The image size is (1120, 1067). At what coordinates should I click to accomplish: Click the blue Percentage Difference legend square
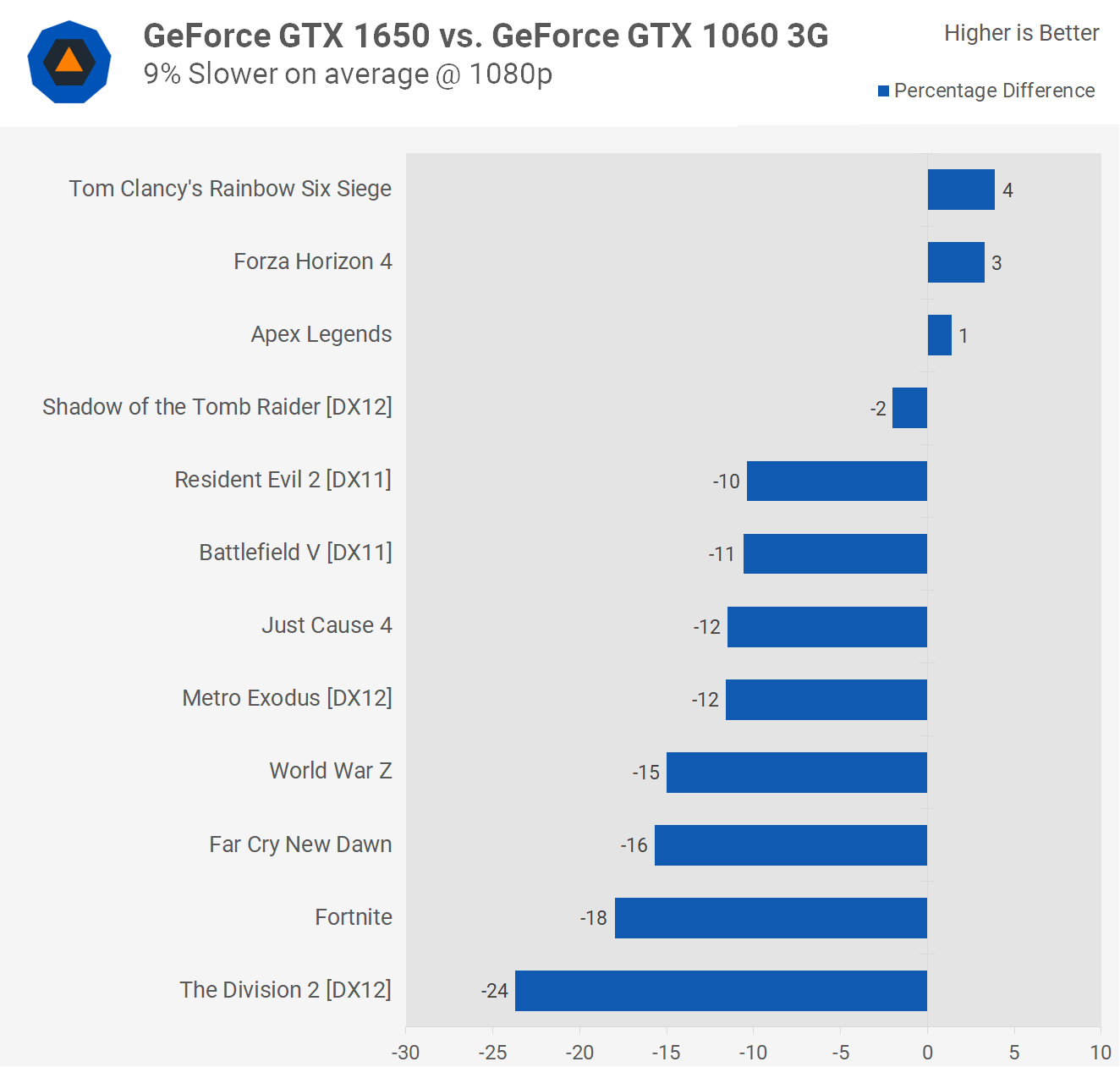883,91
